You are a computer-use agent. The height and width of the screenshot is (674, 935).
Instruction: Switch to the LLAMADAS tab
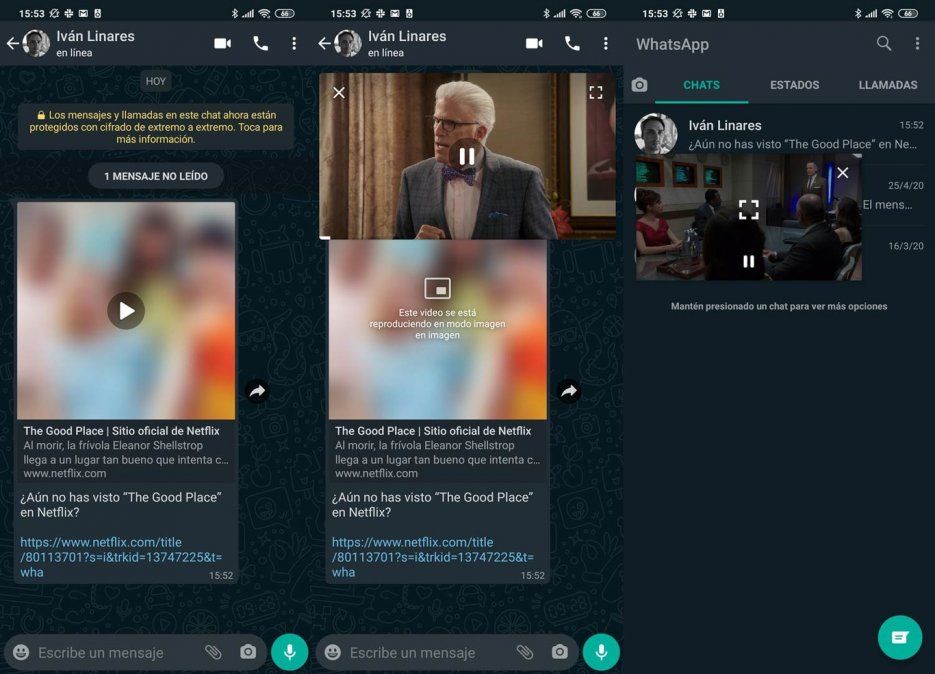pyautogui.click(x=887, y=85)
